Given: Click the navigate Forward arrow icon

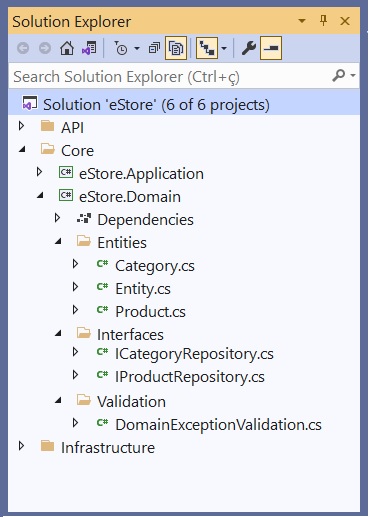Looking at the screenshot, I should click(x=45, y=48).
